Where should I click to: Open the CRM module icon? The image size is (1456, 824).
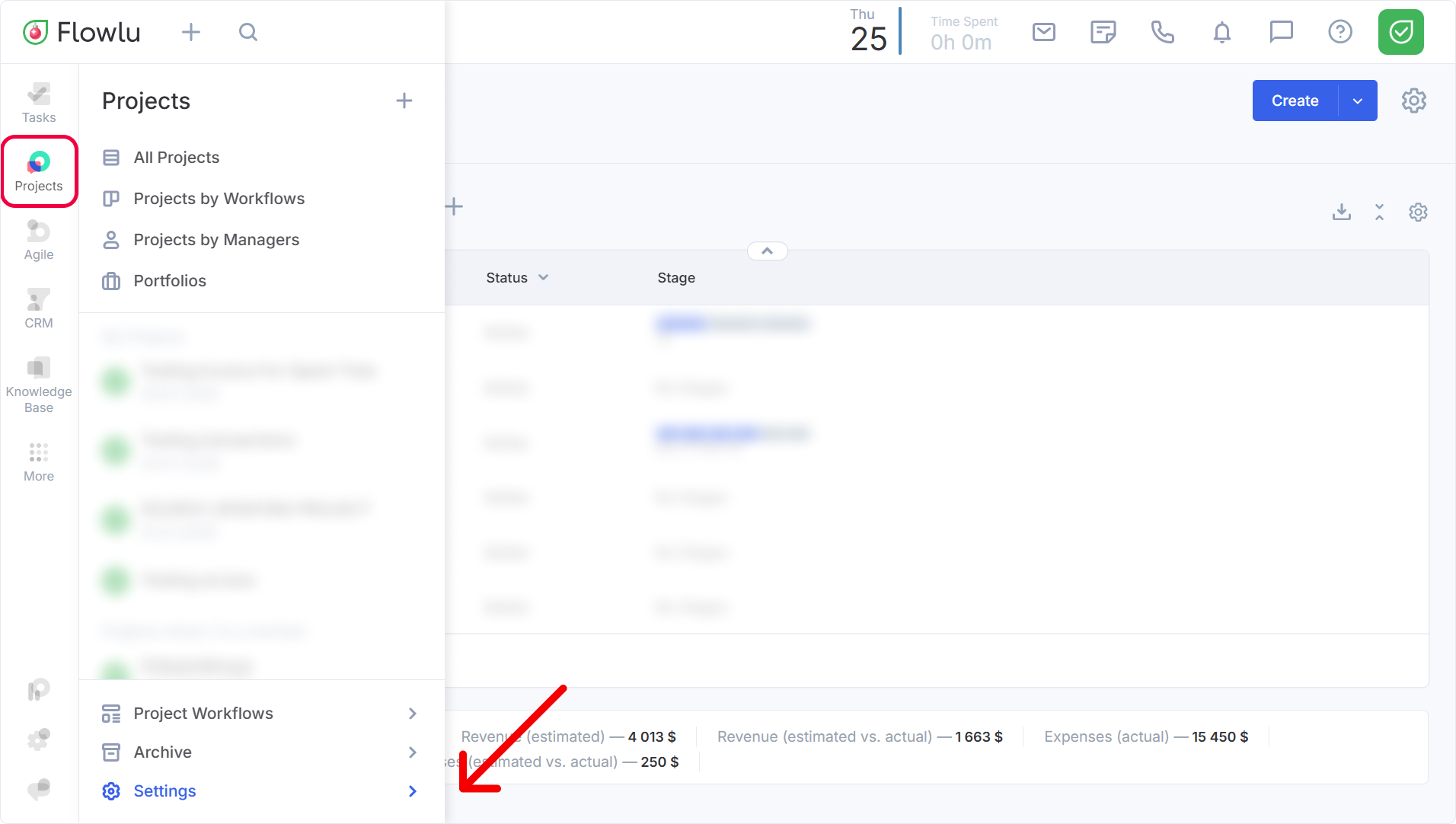coord(39,308)
